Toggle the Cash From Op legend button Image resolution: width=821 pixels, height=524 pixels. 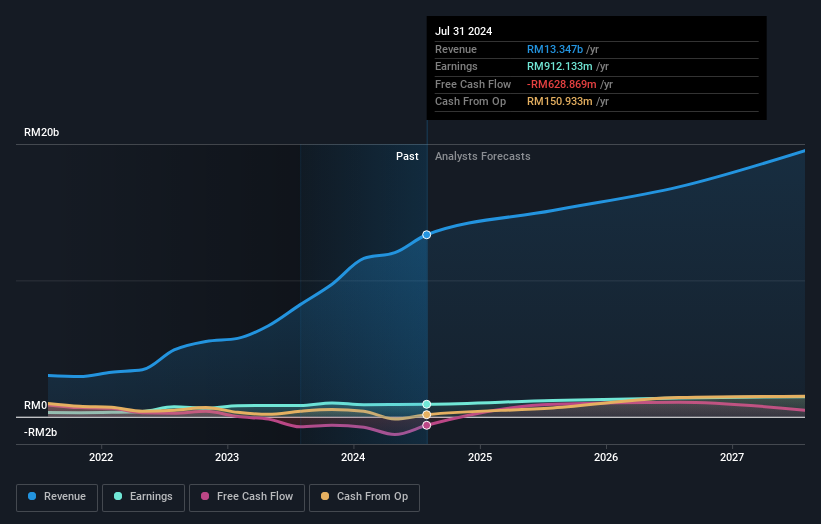(x=364, y=497)
